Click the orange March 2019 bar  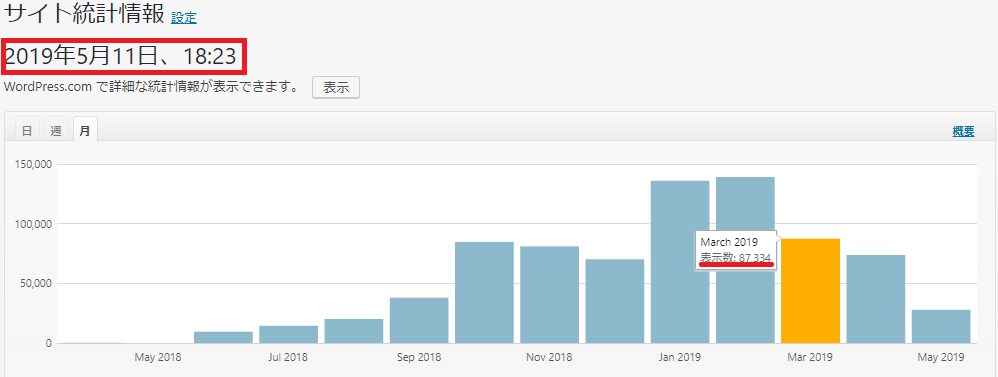pos(810,291)
